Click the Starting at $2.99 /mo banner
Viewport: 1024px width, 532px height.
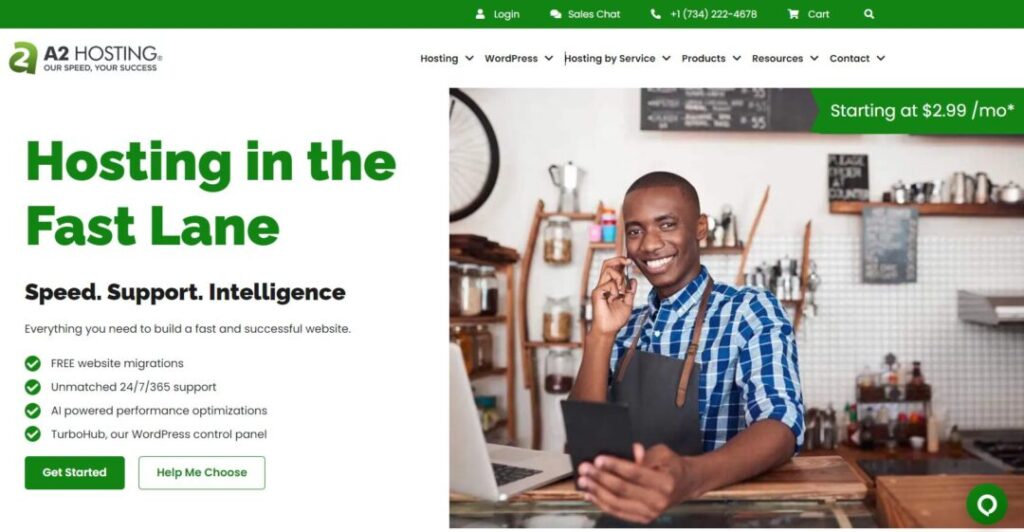(918, 111)
